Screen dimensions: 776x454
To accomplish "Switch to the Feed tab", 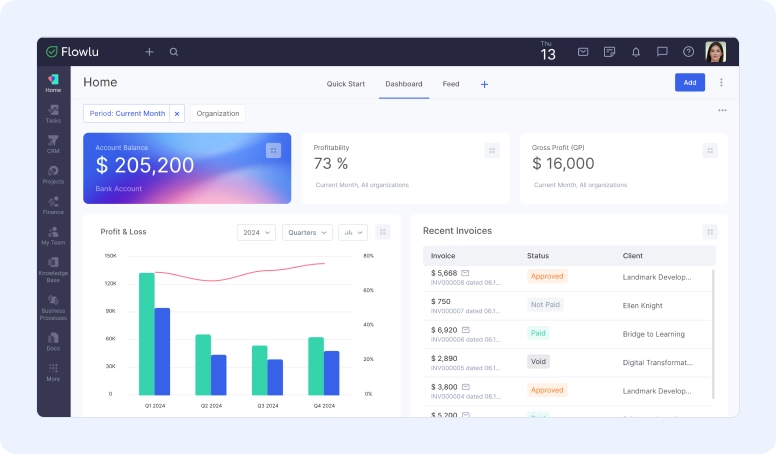I will [451, 84].
